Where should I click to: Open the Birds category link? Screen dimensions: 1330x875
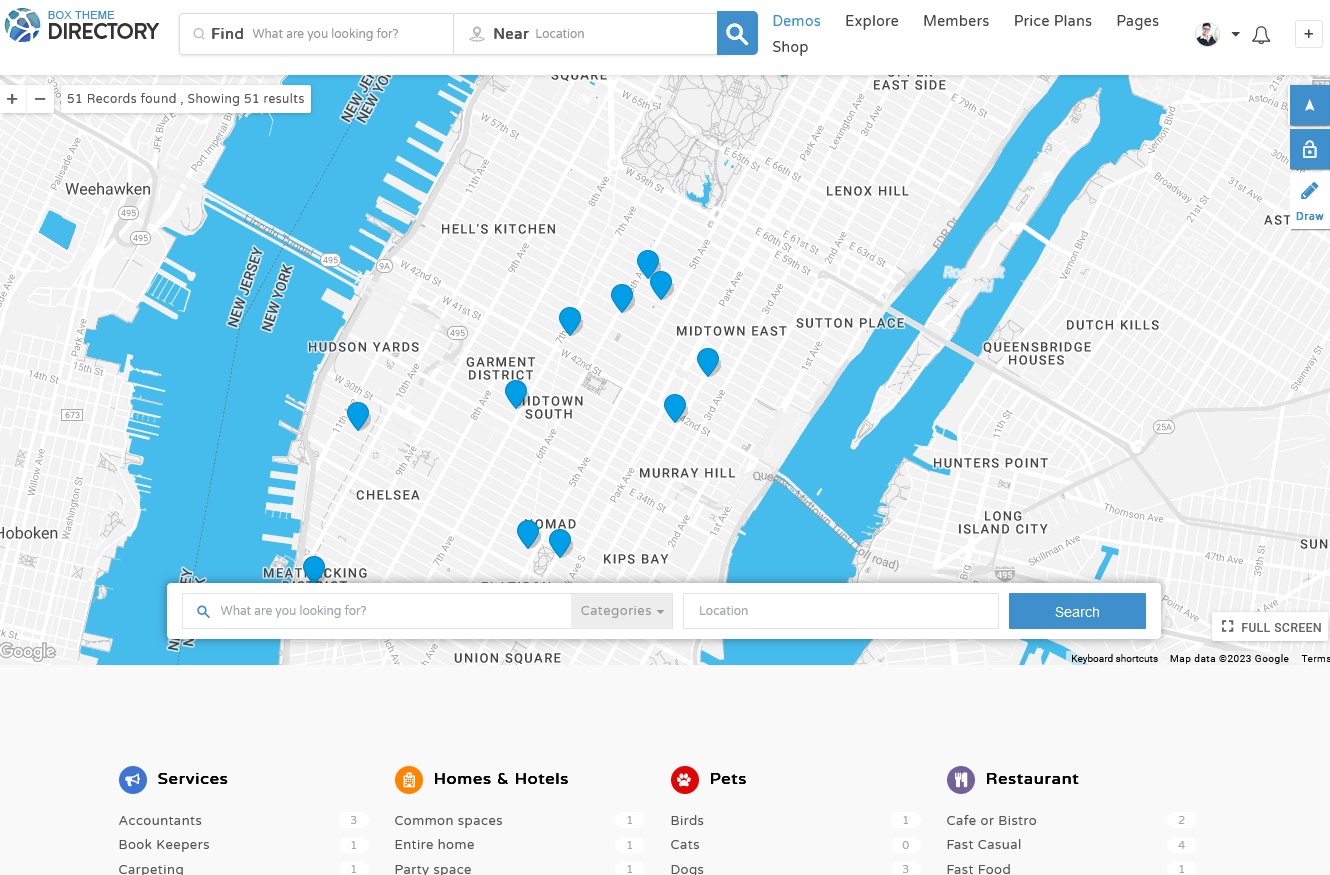tap(688, 821)
